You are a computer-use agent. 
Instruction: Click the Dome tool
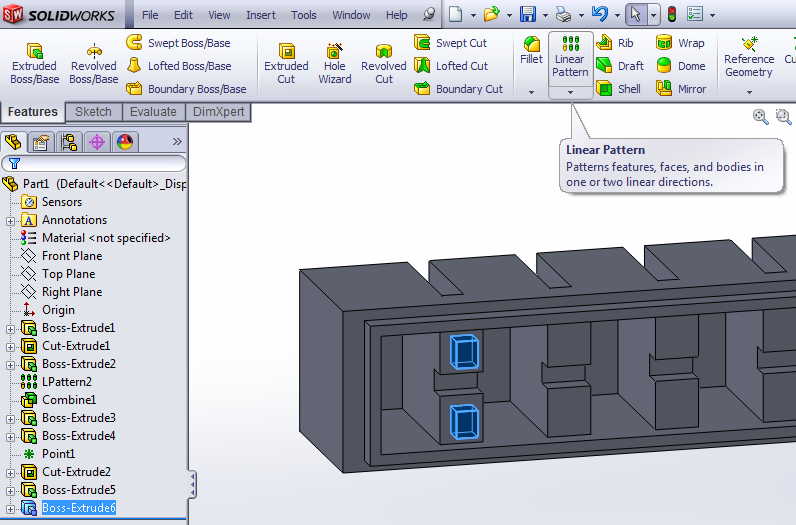point(681,65)
